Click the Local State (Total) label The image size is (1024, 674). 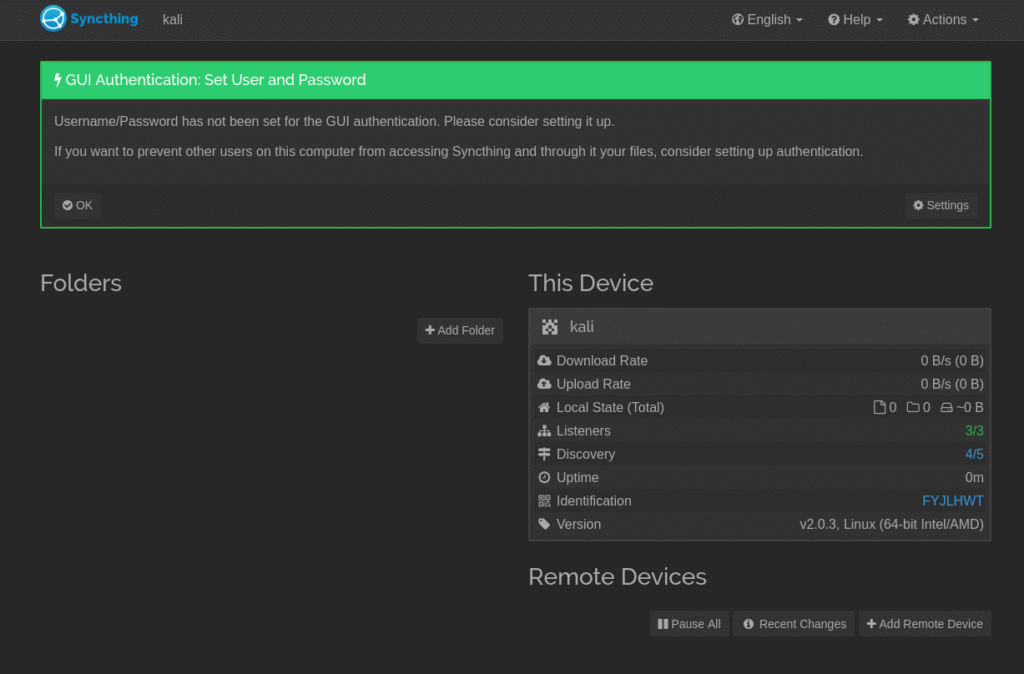(610, 408)
